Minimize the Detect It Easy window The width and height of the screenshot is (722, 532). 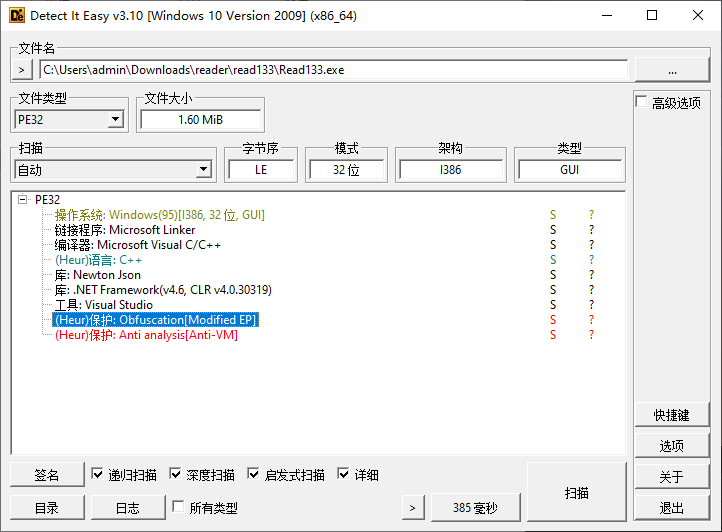pyautogui.click(x=607, y=16)
